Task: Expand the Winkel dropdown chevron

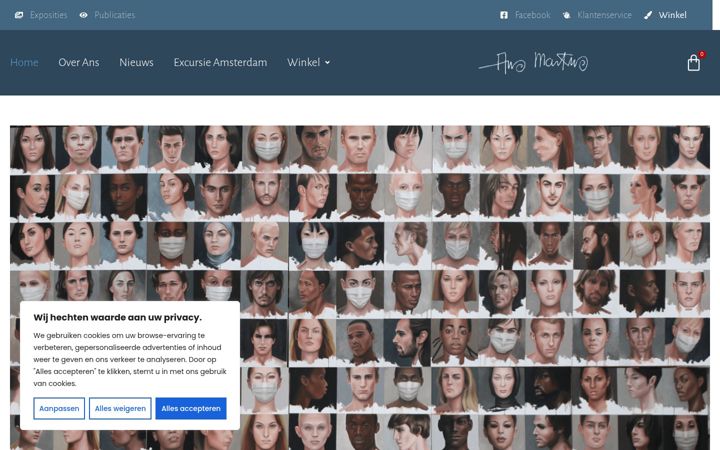Action: (327, 62)
